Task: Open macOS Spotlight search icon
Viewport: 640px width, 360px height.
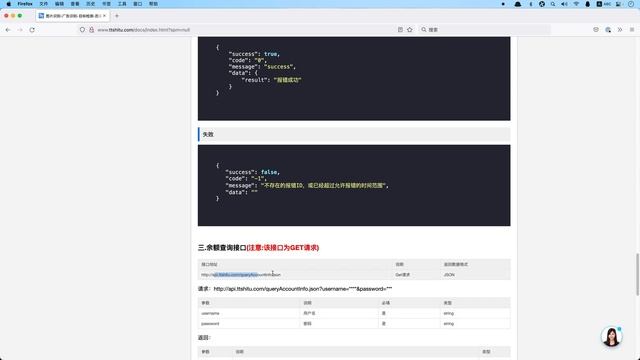Action: (553, 4)
